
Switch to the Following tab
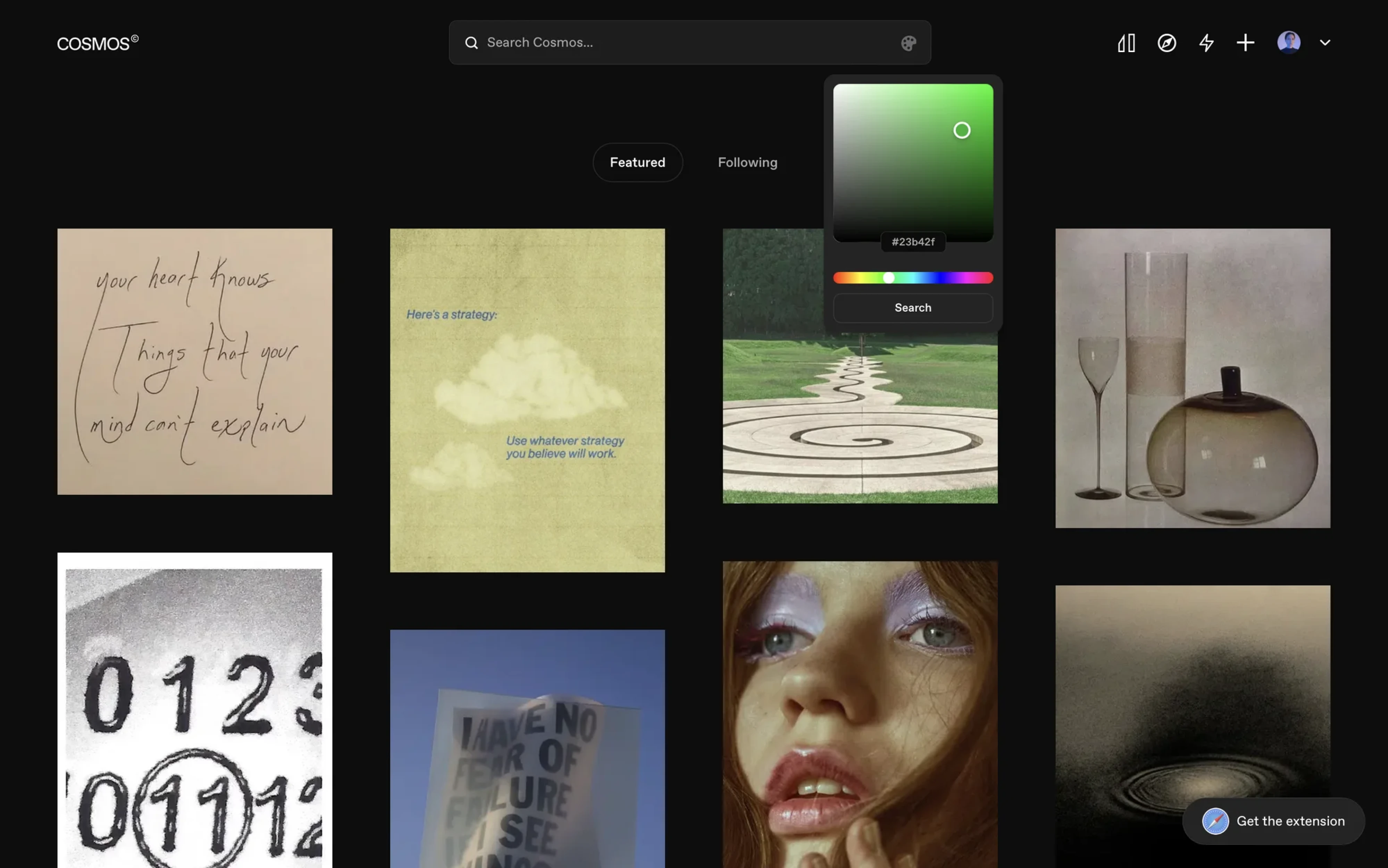click(x=747, y=162)
